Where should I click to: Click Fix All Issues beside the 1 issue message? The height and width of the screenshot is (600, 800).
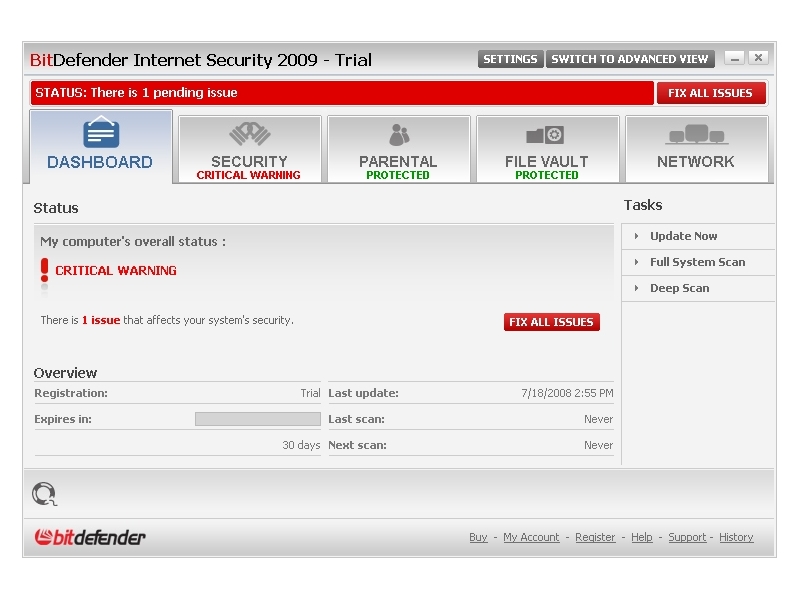552,322
